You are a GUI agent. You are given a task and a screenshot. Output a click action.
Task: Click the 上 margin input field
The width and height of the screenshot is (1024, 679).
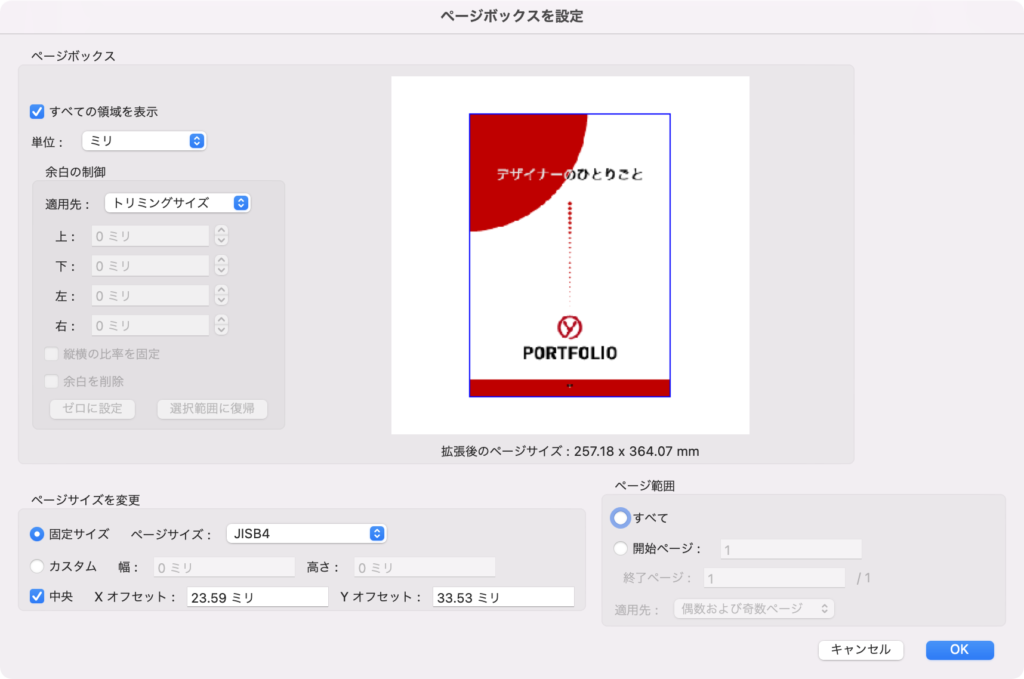click(150, 236)
